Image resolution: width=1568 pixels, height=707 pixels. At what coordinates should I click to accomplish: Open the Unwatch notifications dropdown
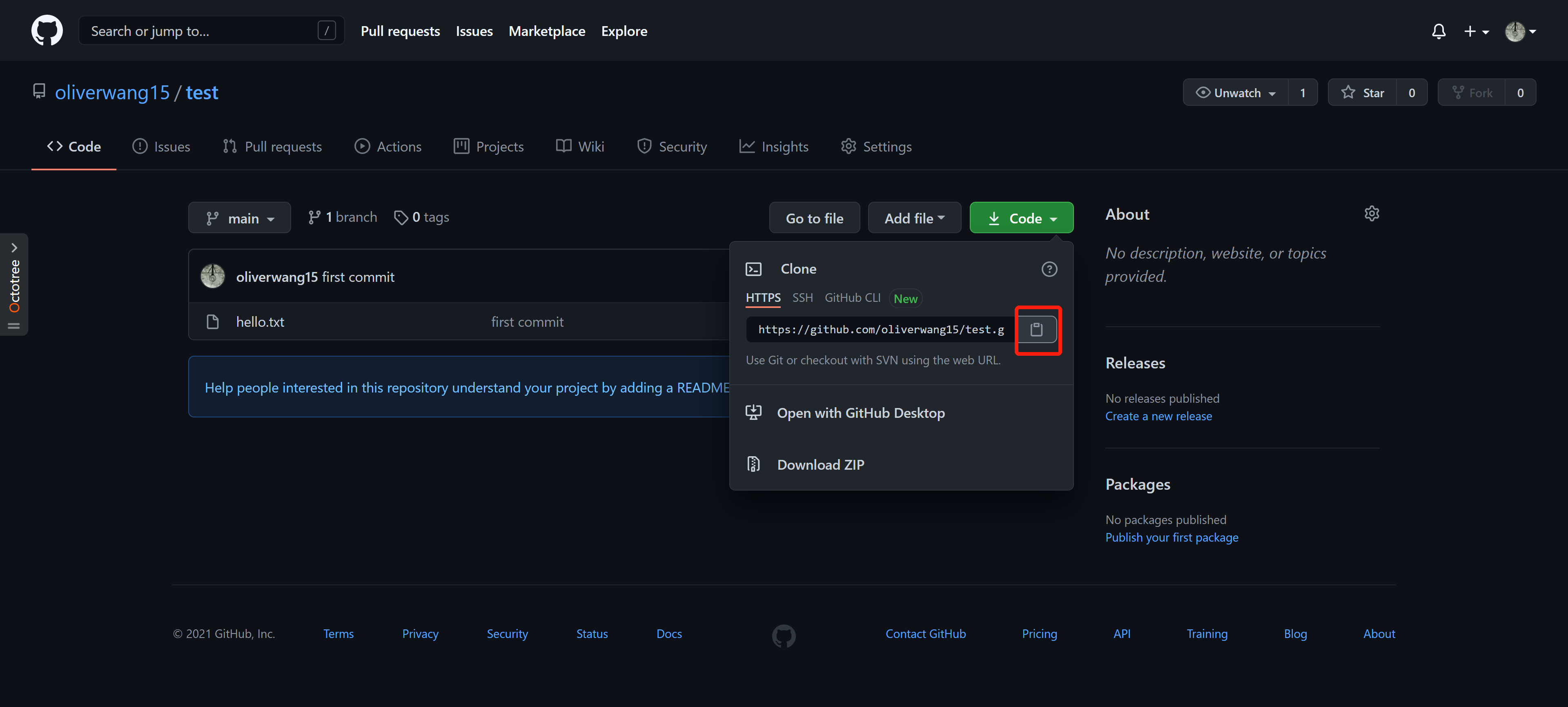click(1235, 93)
